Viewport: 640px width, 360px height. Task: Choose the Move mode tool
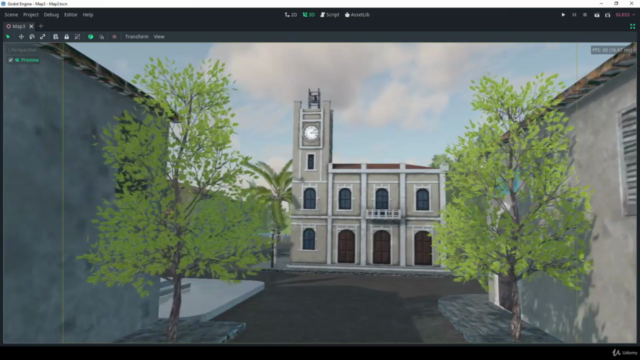pyautogui.click(x=21, y=37)
